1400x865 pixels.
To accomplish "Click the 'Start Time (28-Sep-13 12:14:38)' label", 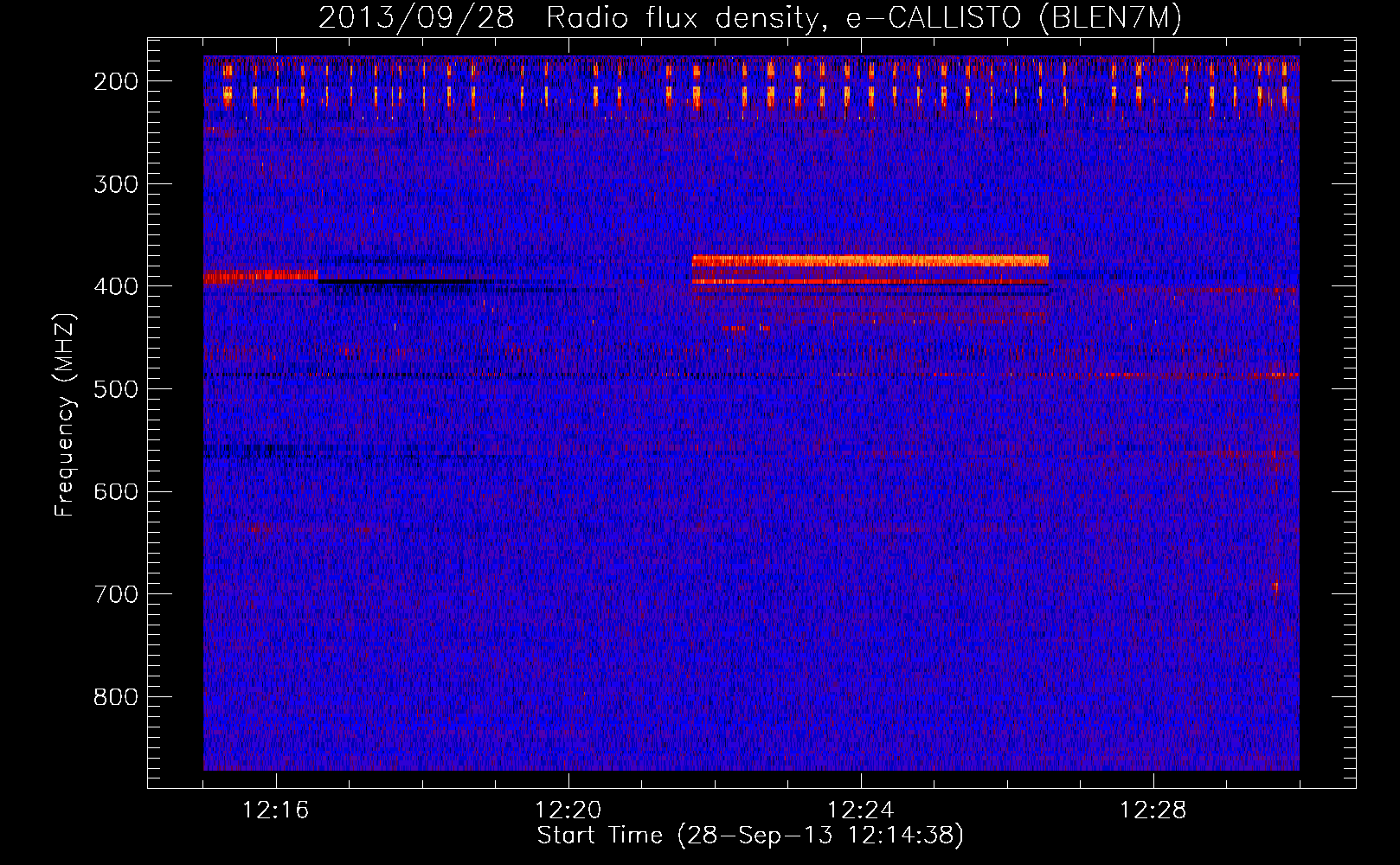I will pos(750,836).
